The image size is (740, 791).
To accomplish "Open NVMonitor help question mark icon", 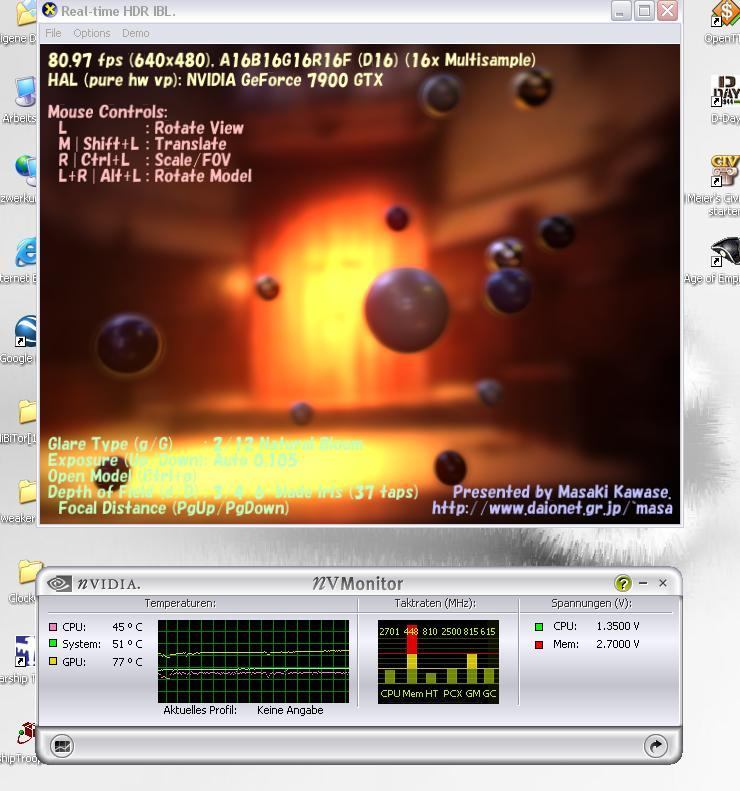I will coord(623,584).
